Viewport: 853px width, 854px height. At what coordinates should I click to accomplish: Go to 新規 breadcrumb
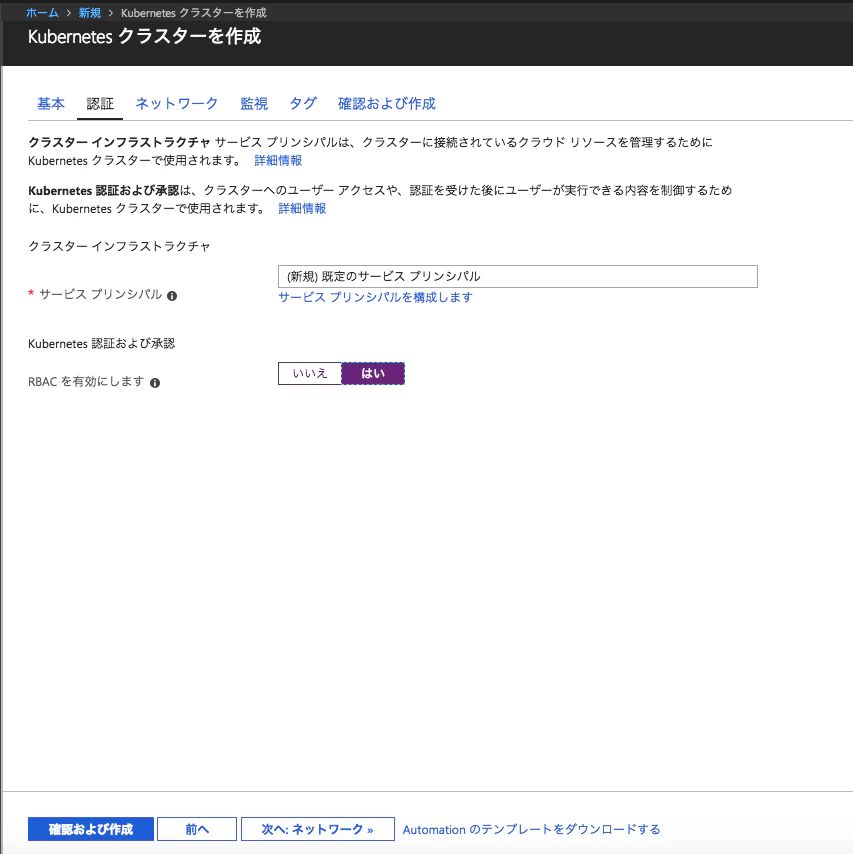click(x=90, y=13)
